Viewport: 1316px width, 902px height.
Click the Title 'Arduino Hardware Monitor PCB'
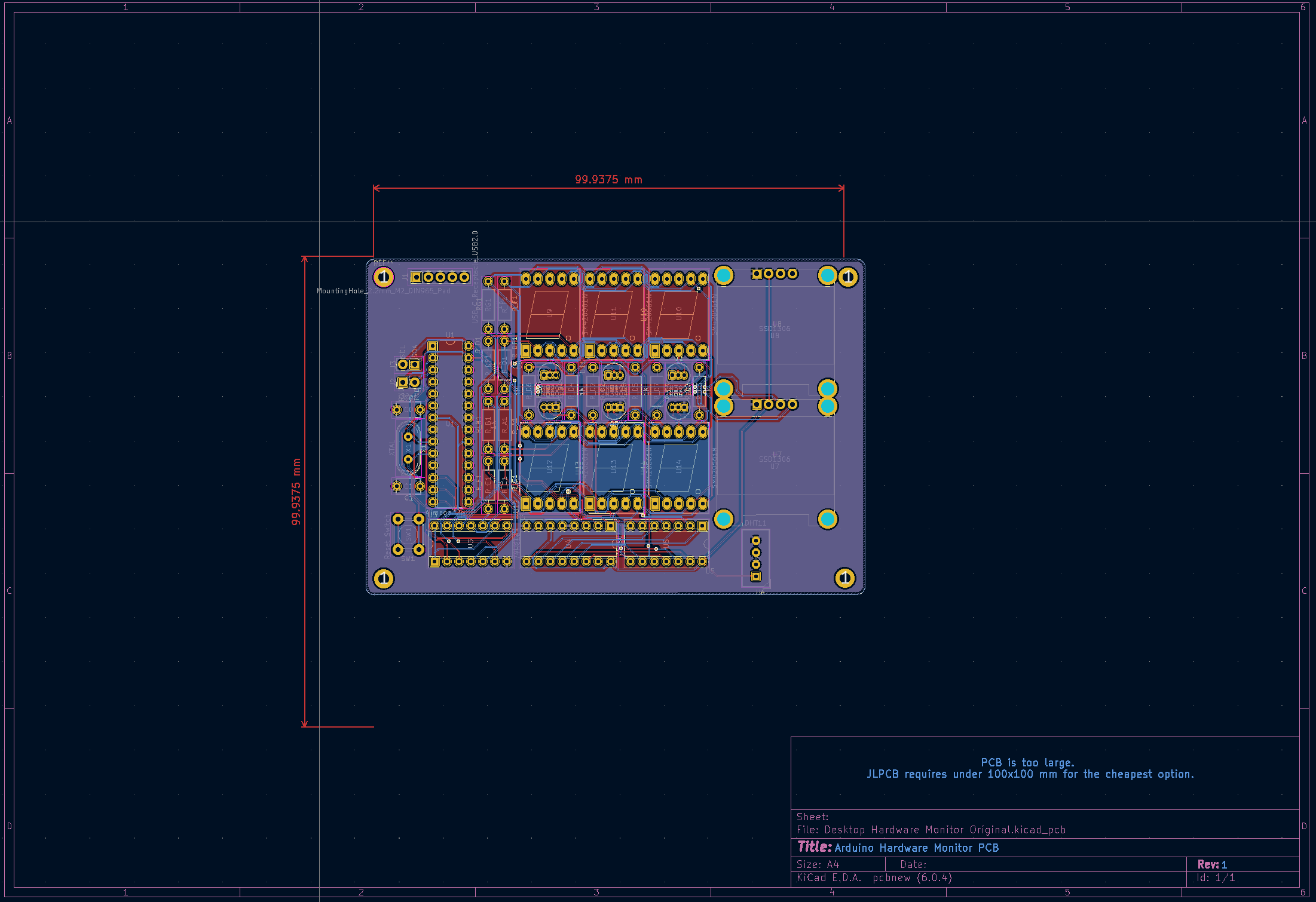(x=917, y=848)
